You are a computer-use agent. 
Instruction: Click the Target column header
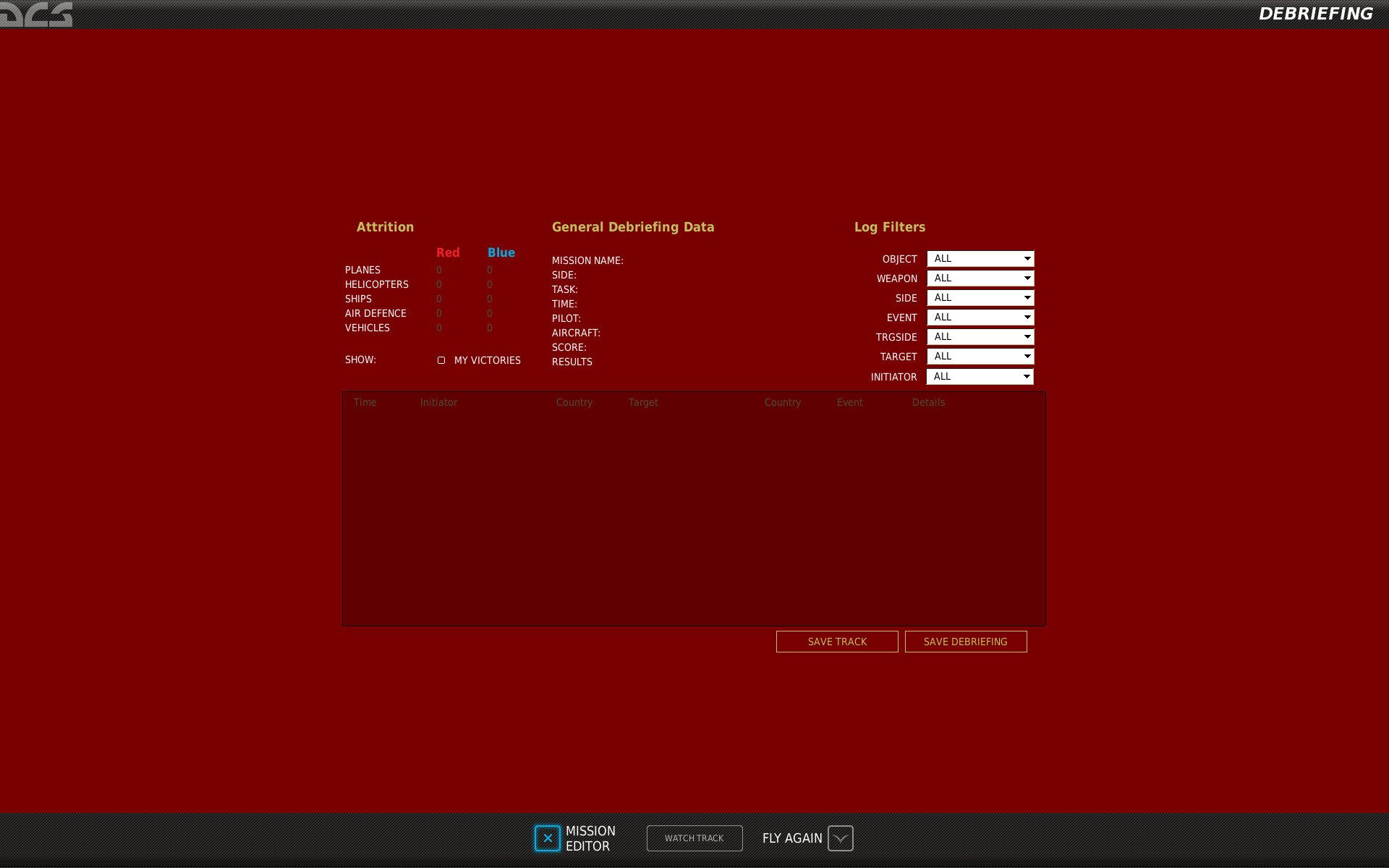(x=643, y=402)
